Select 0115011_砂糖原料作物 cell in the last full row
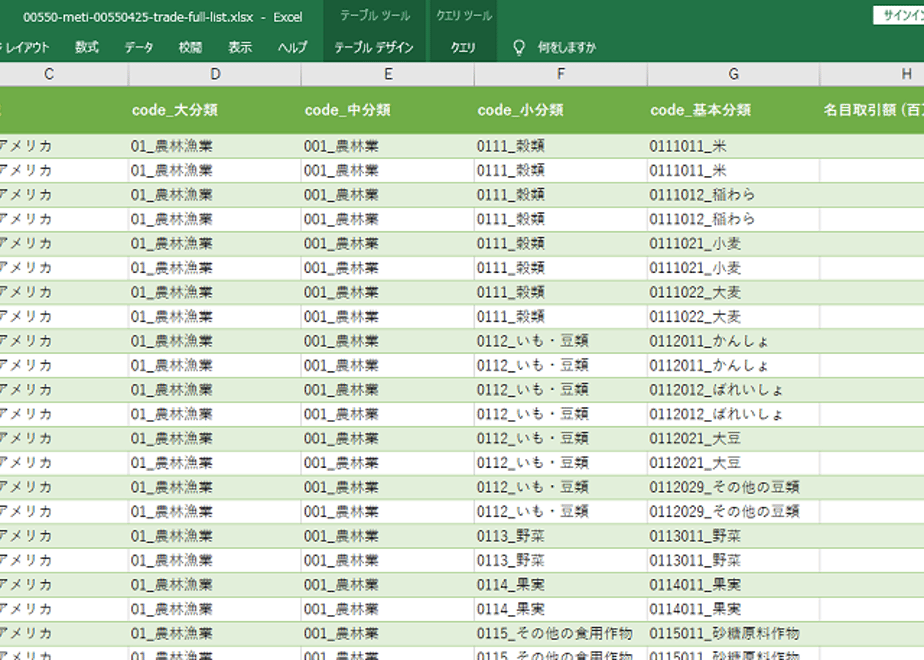 tap(733, 633)
